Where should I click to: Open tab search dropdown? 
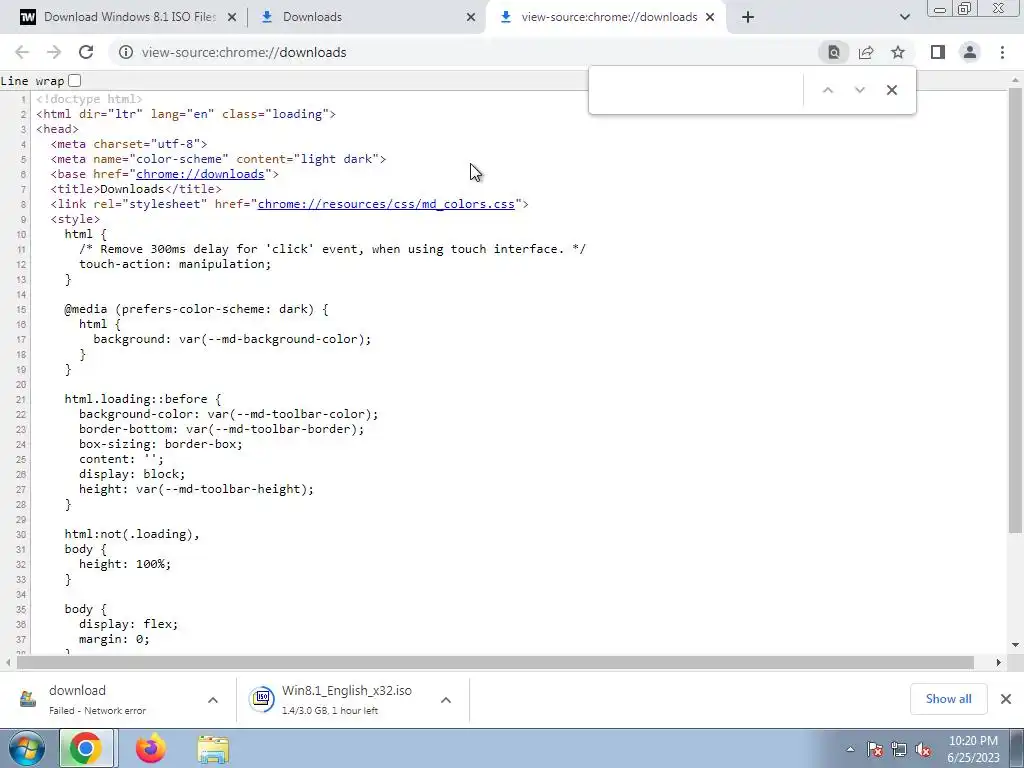(x=904, y=17)
